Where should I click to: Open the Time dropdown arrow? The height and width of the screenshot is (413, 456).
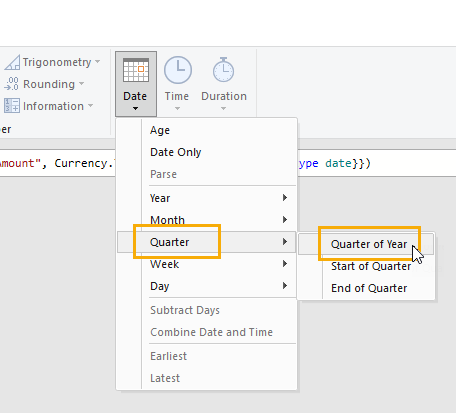[177, 108]
